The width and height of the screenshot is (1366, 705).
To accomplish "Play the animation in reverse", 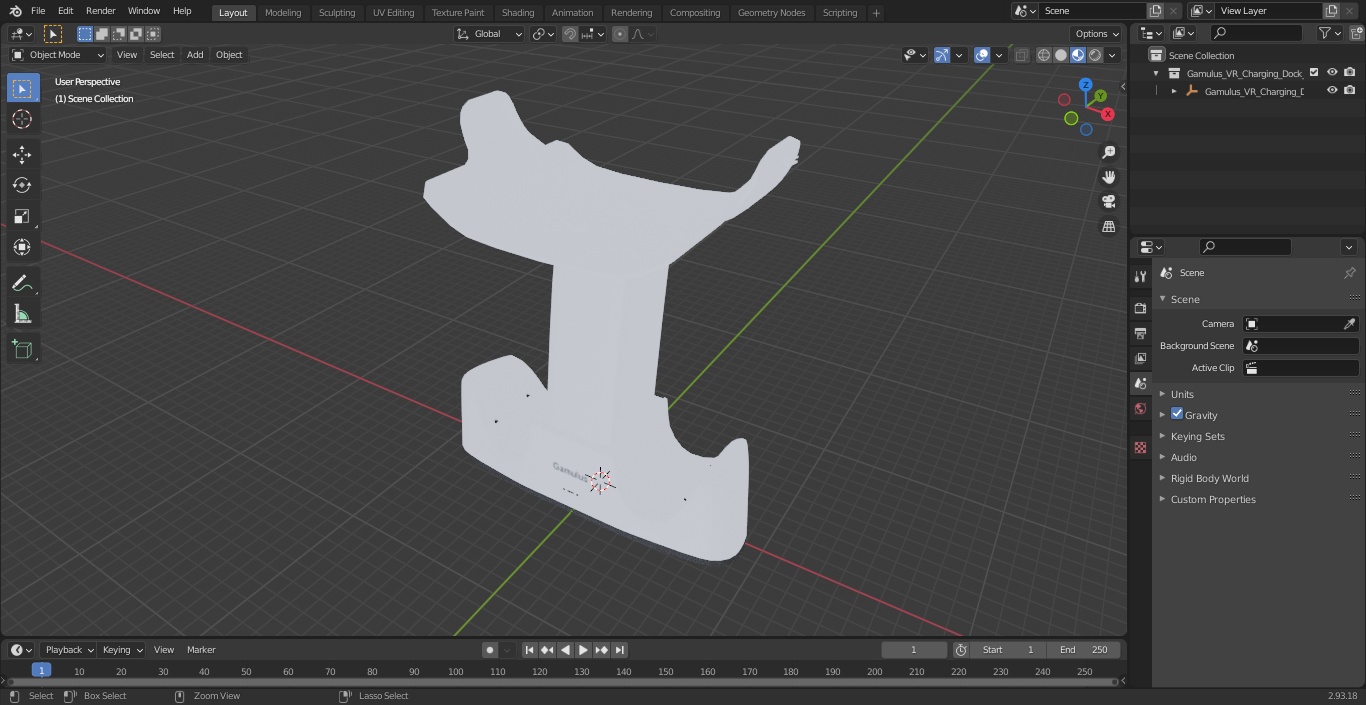I will (x=566, y=650).
